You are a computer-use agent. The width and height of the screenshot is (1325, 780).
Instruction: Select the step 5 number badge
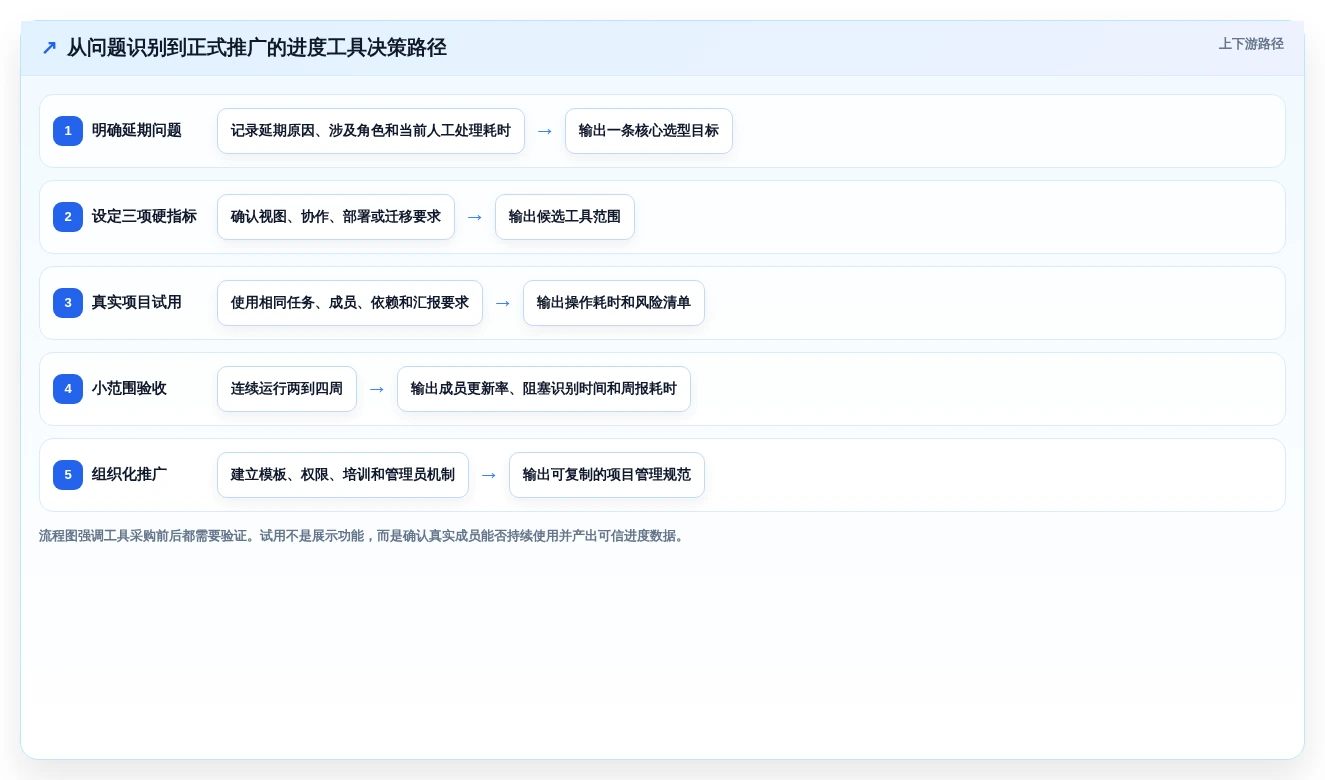click(x=68, y=475)
